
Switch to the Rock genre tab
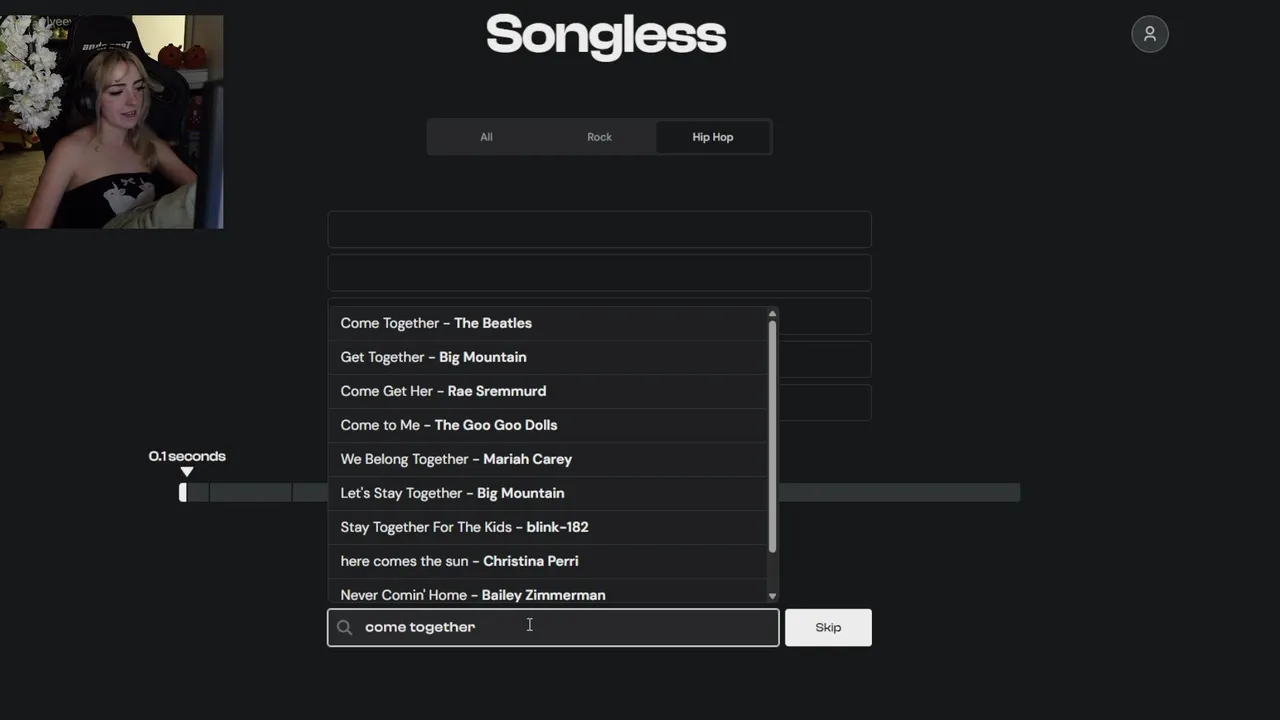coord(599,137)
